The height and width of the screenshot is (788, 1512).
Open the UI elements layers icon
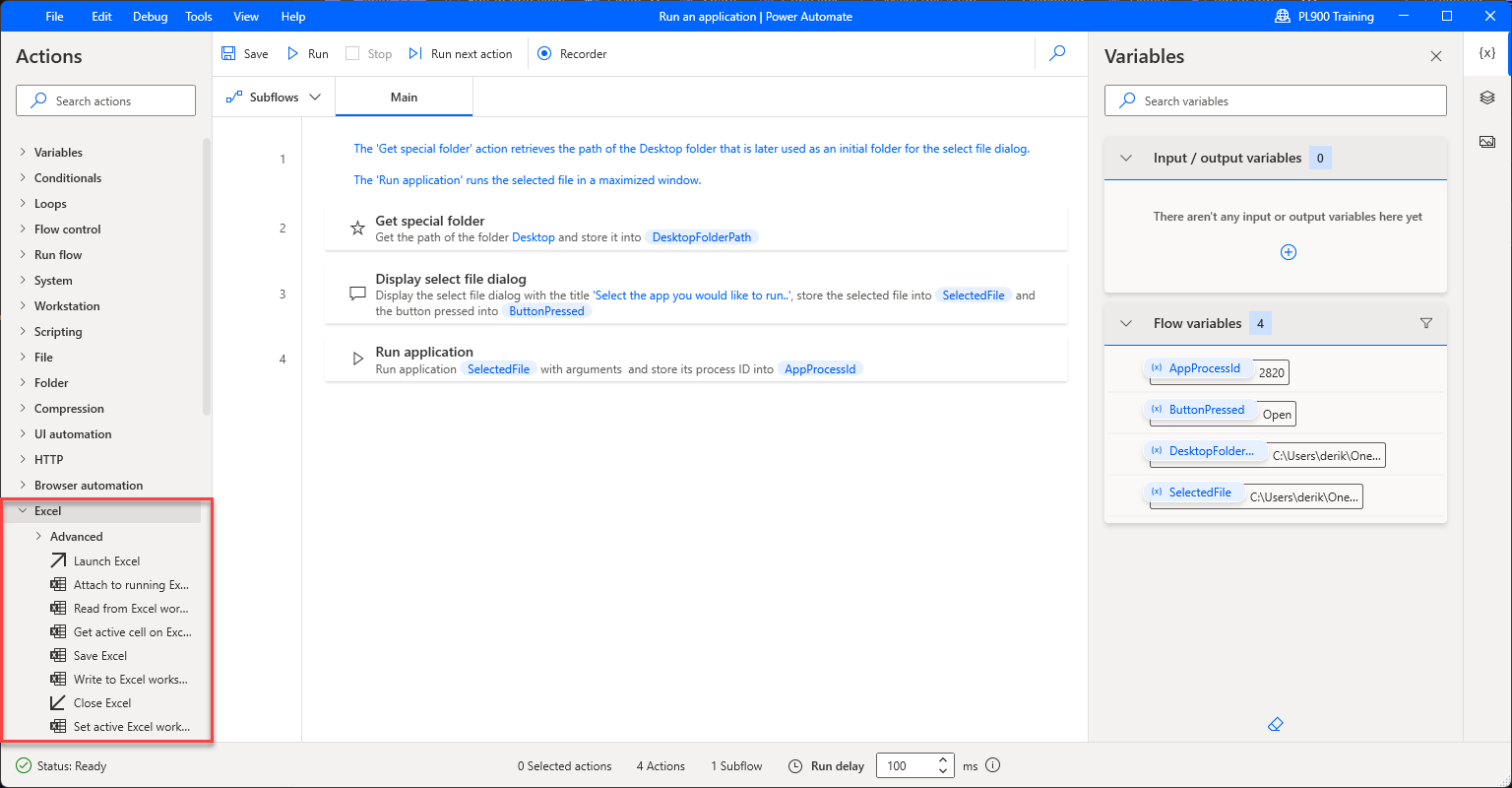pyautogui.click(x=1487, y=98)
